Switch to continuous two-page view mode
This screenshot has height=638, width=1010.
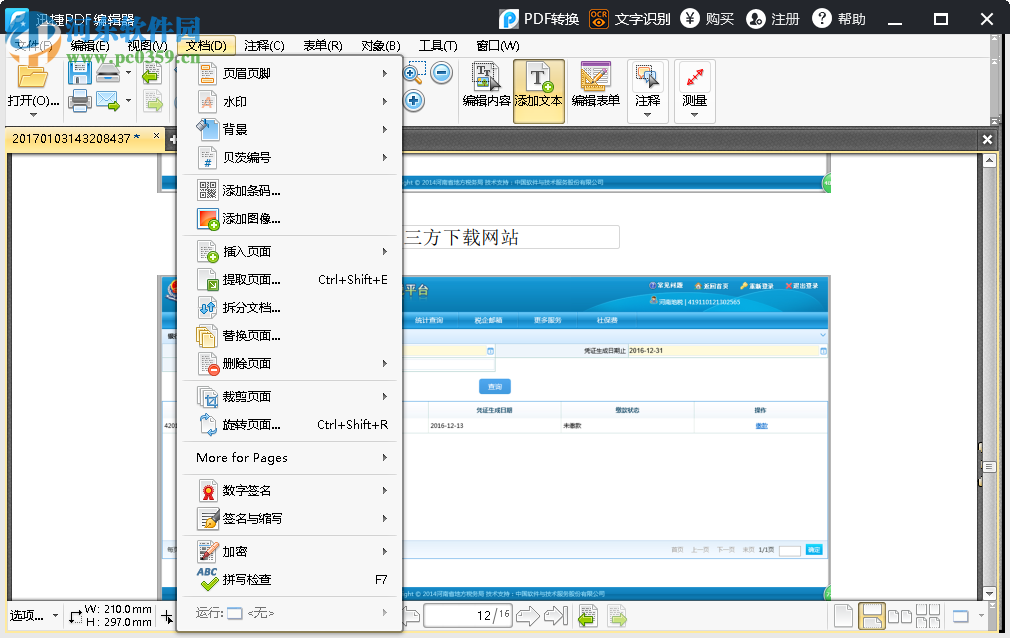click(x=927, y=616)
